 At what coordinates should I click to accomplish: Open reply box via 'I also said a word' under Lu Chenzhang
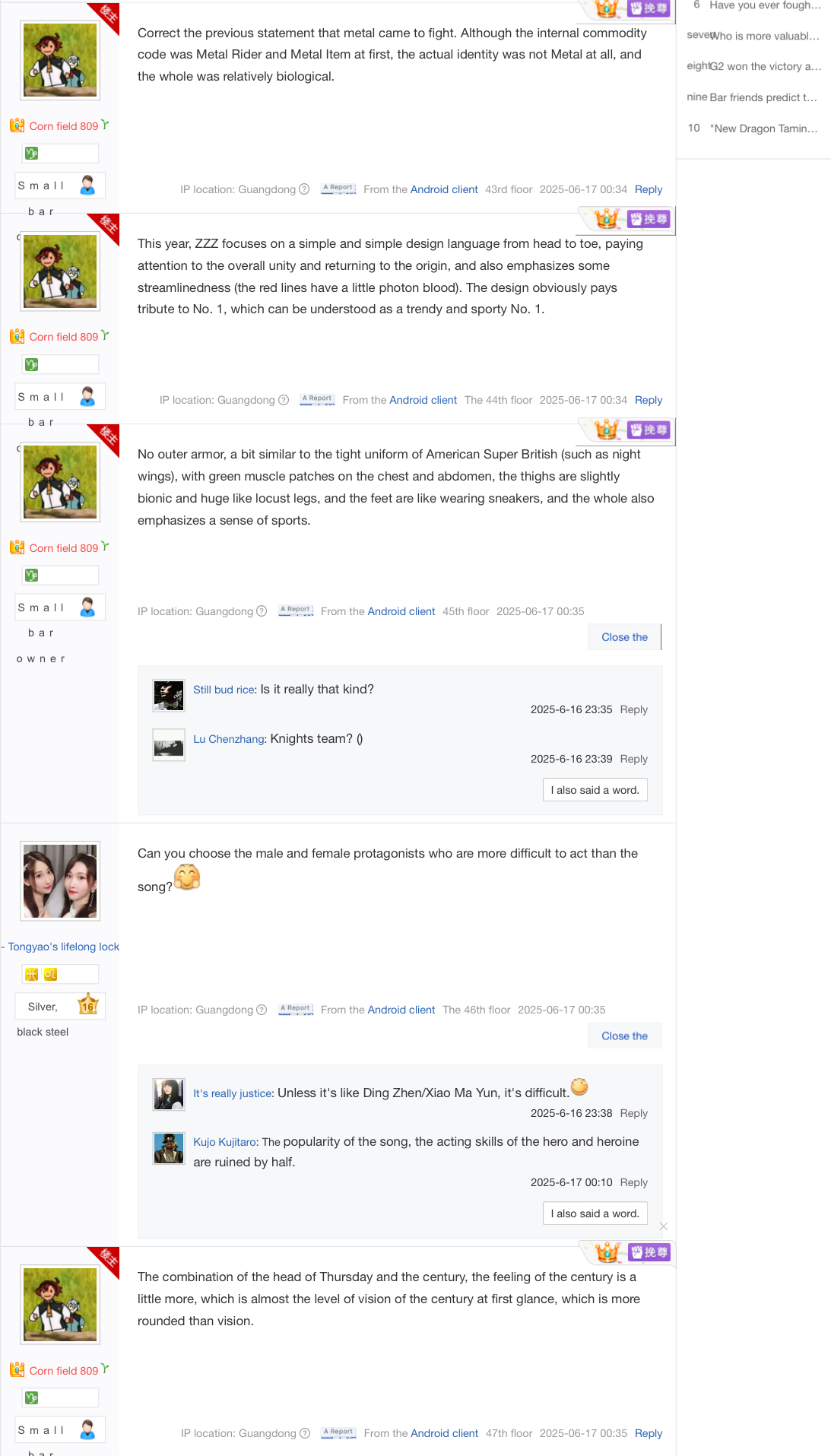[x=595, y=790]
